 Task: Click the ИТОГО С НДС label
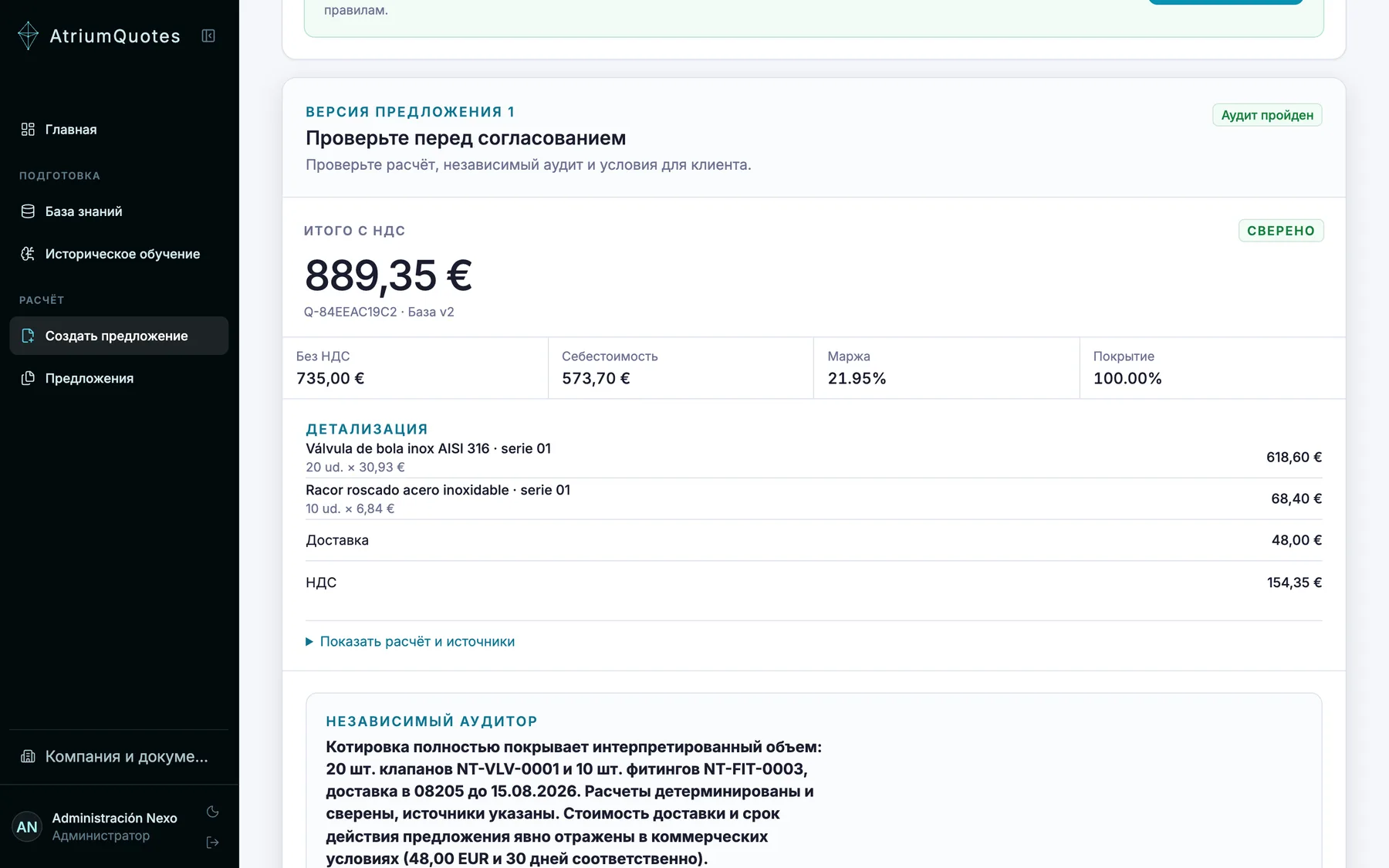point(354,231)
